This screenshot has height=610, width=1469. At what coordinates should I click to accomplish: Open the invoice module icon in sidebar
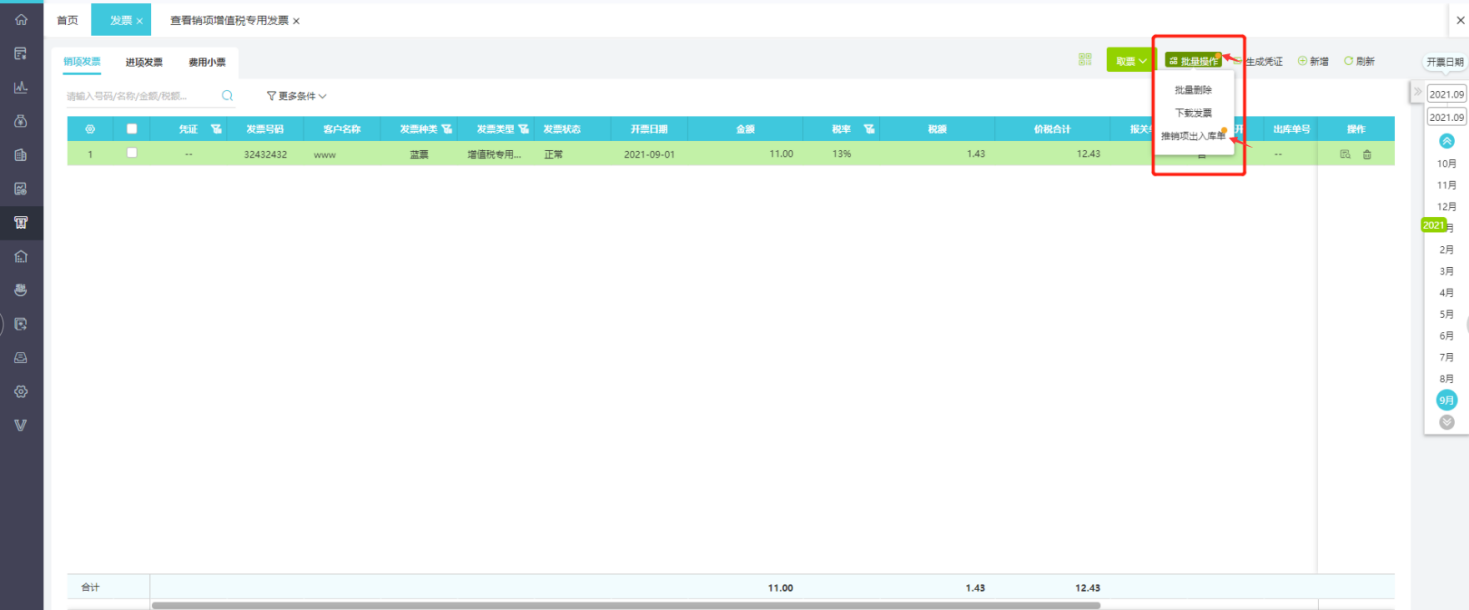coord(21,222)
